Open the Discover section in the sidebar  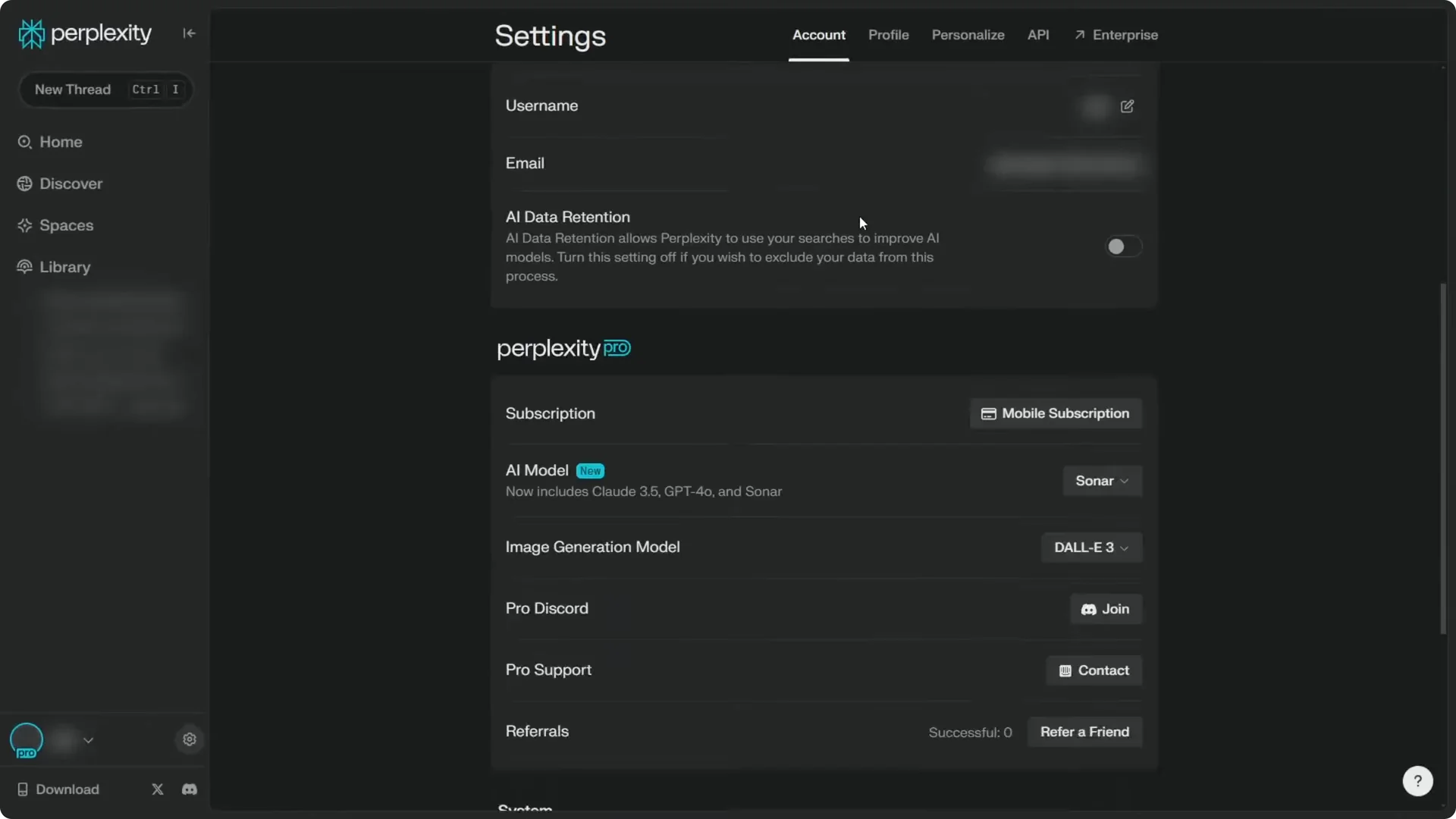(x=69, y=184)
